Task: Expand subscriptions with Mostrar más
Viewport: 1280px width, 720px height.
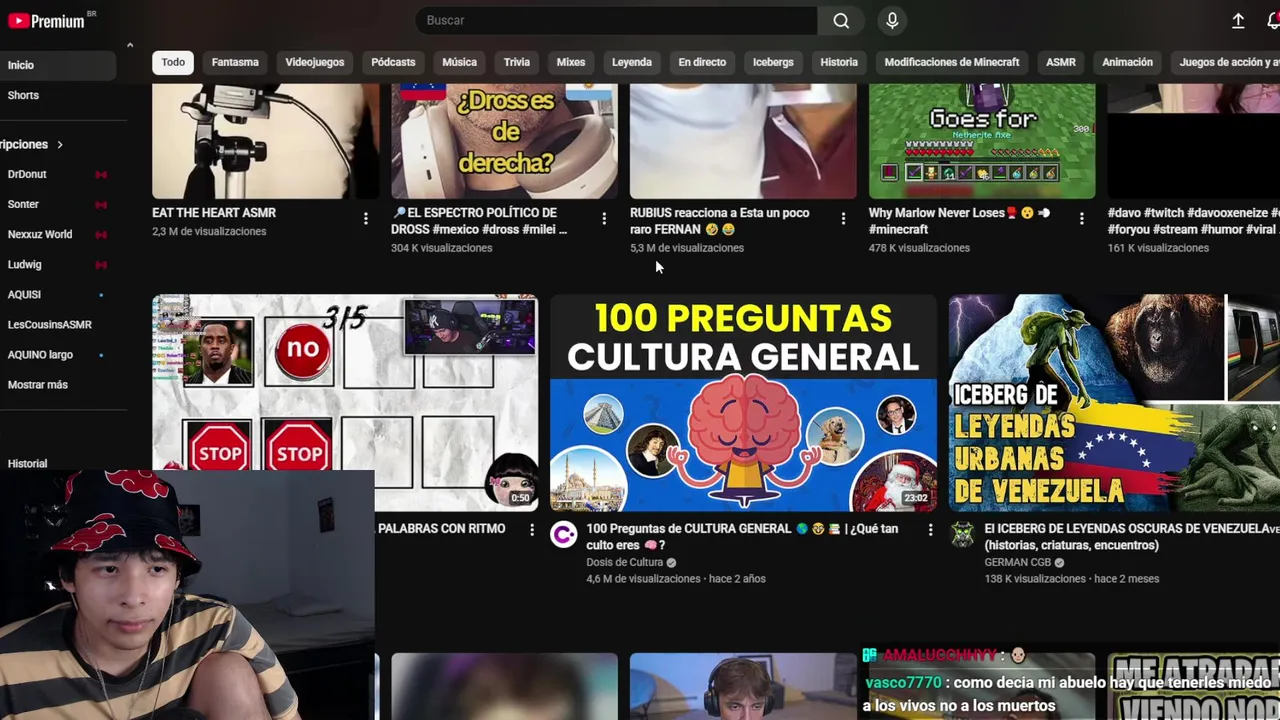Action: pyautogui.click(x=38, y=385)
